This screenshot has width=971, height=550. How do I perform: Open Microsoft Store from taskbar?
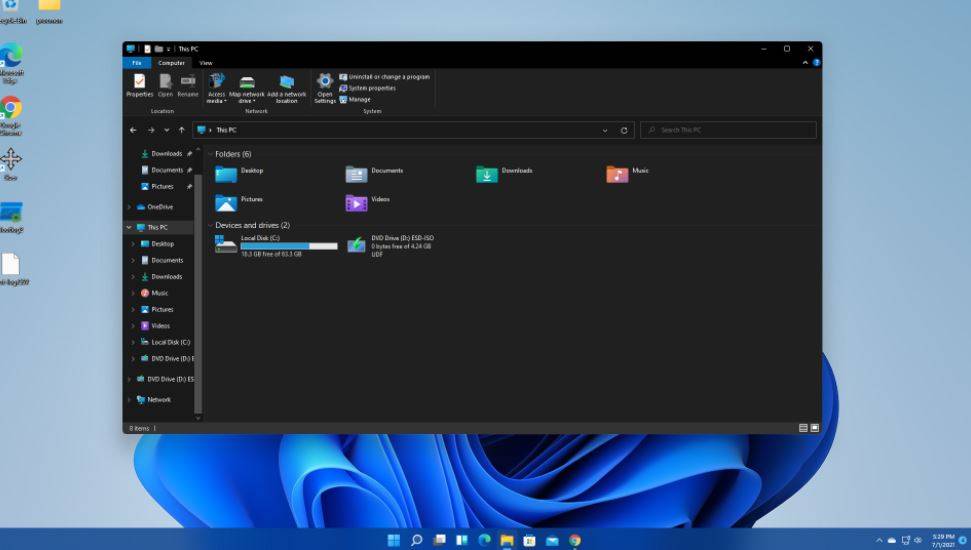tap(529, 540)
